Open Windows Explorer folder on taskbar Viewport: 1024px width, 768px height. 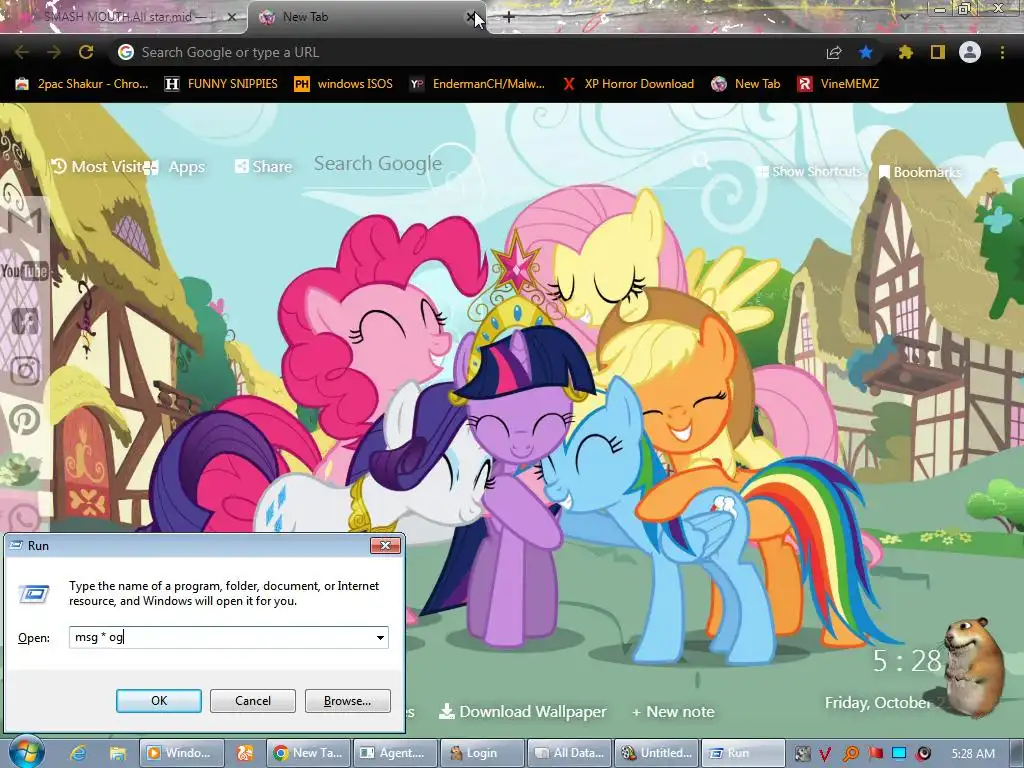118,753
